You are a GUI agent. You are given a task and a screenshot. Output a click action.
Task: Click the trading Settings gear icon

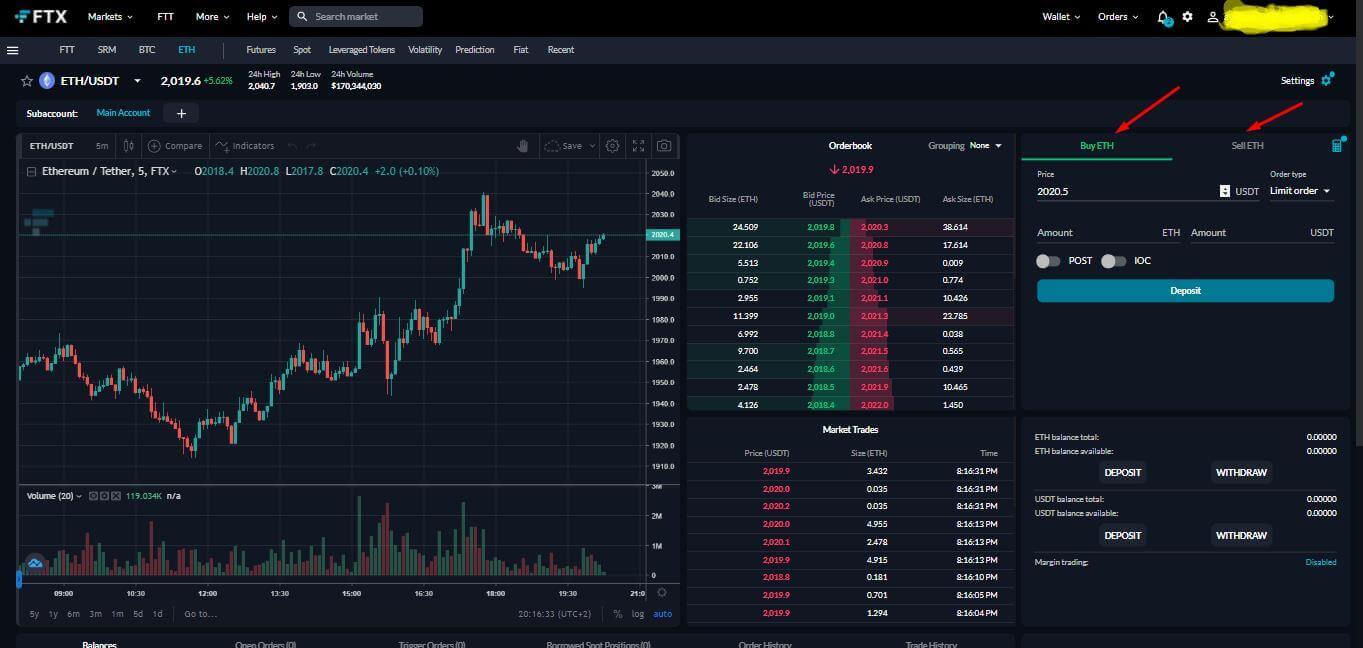point(1327,80)
